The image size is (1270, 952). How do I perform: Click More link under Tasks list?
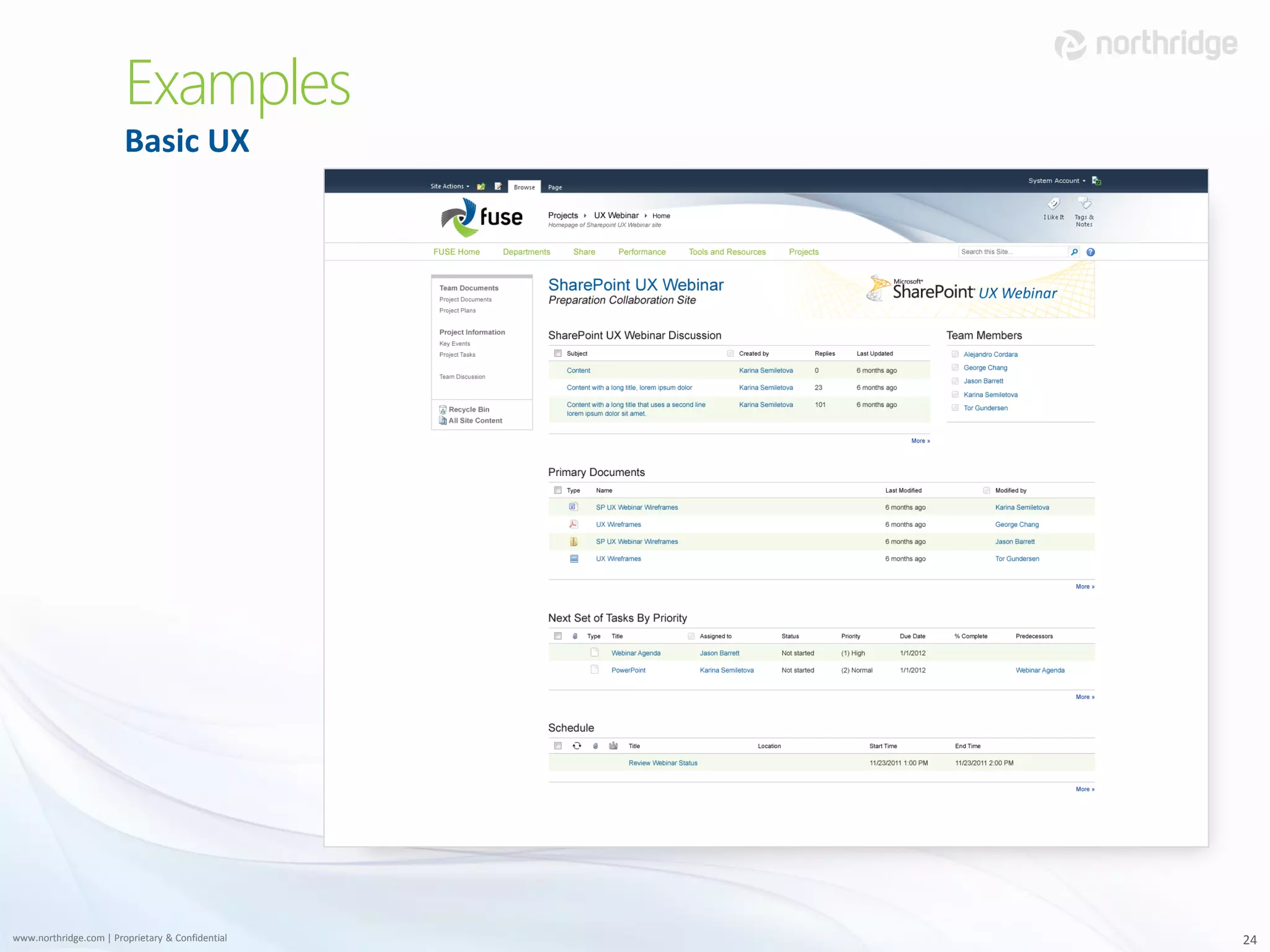[x=1085, y=697]
